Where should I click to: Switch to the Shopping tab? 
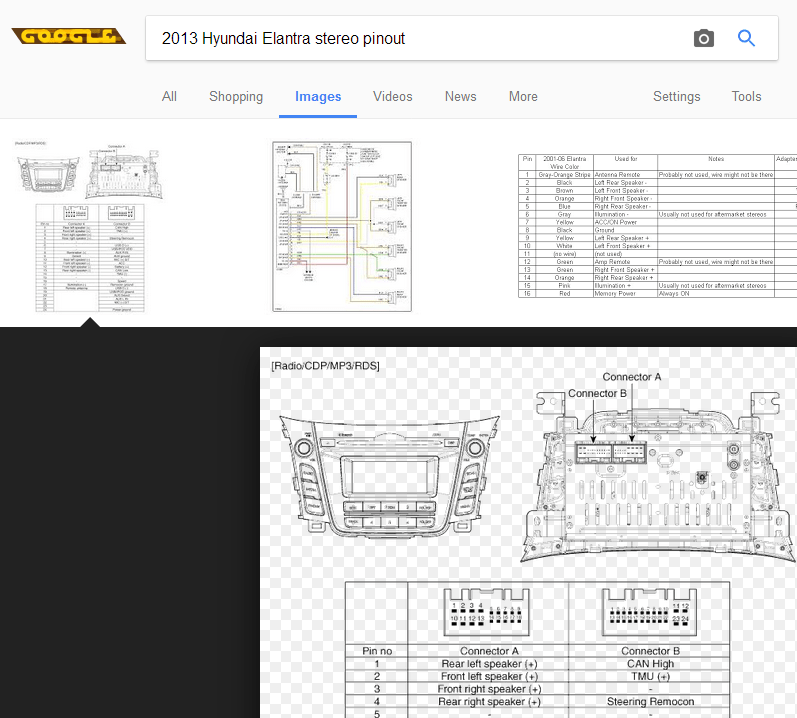pos(236,97)
